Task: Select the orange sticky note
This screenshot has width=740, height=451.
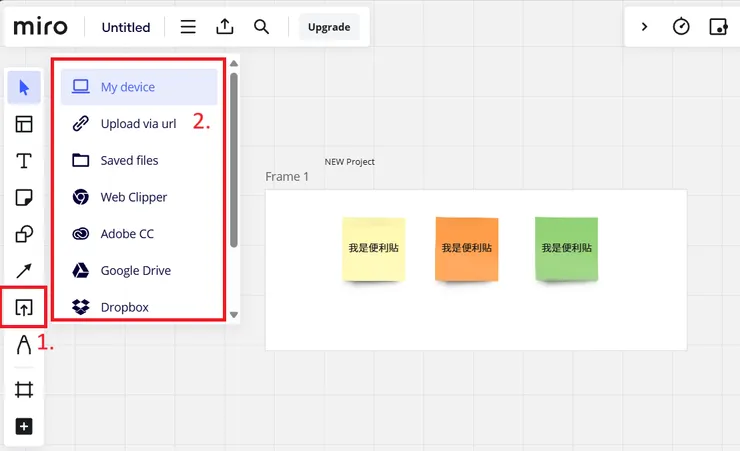Action: [467, 249]
